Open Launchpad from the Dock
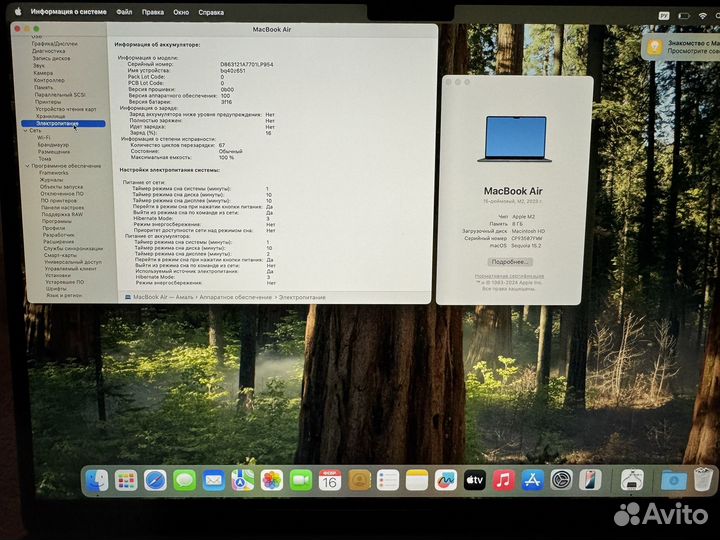The image size is (720, 540). click(126, 481)
